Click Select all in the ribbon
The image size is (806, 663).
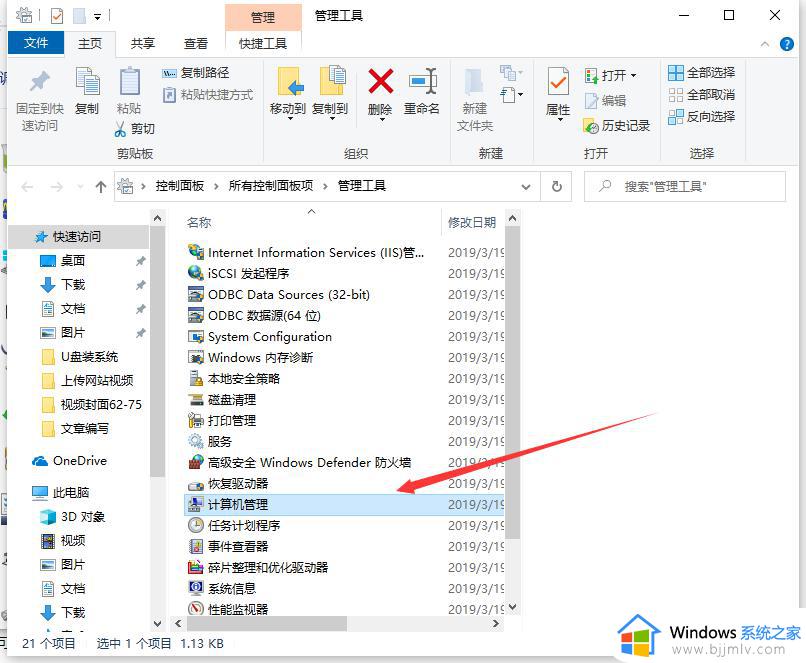(702, 72)
